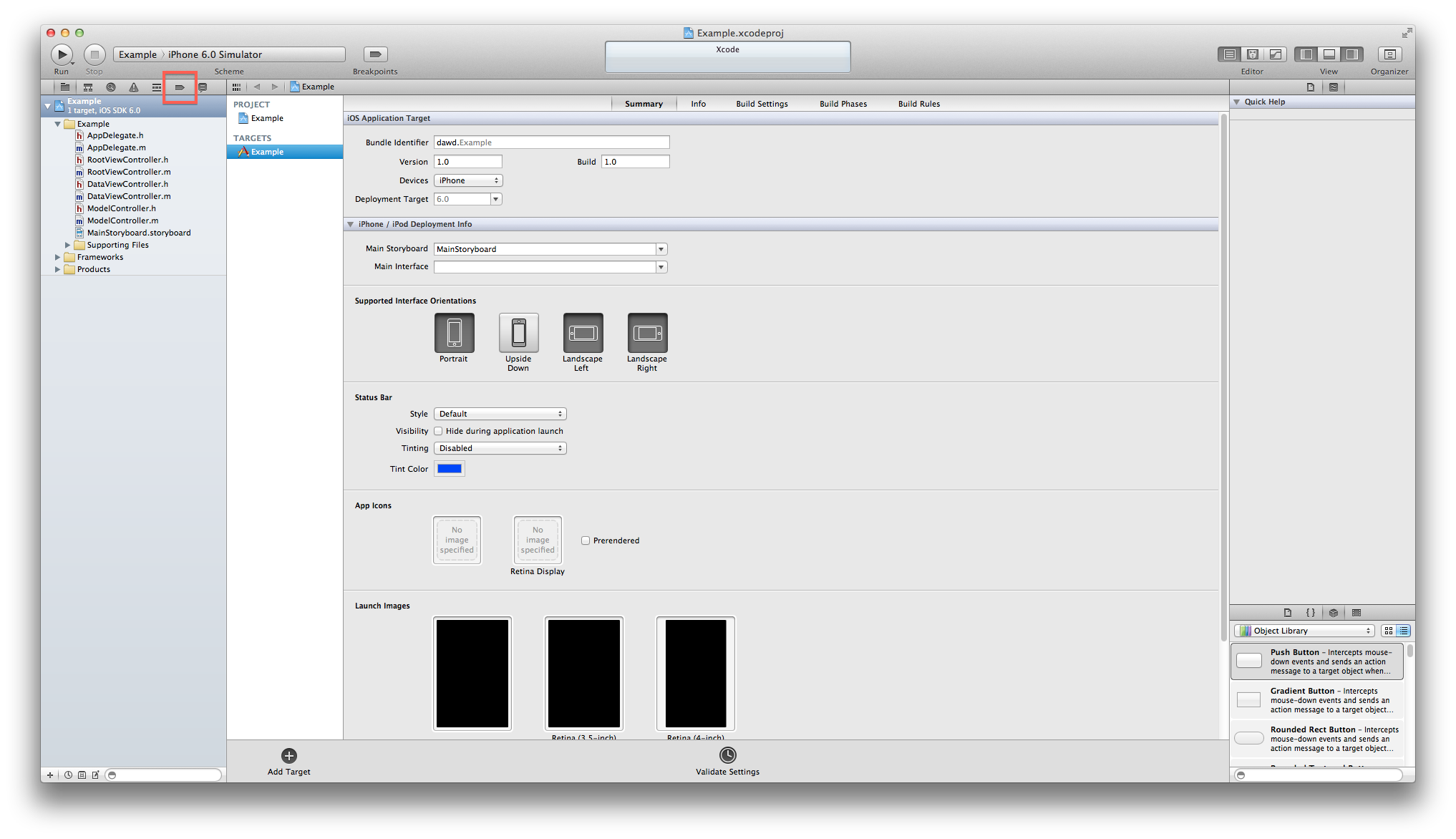Enable Hide during application launch
The image size is (1456, 839).
pos(438,431)
